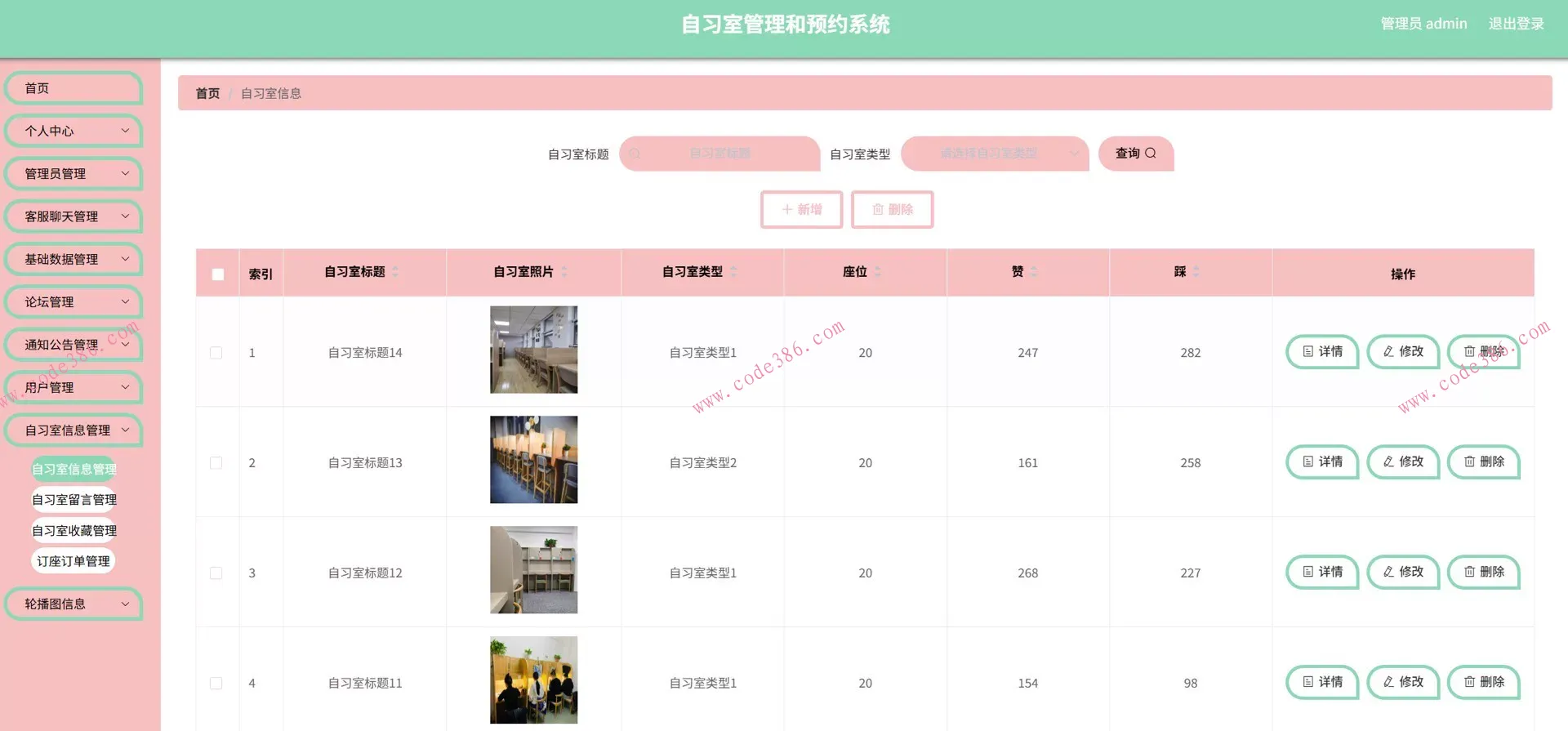Click the sort arrows beside 座位

pos(878,272)
